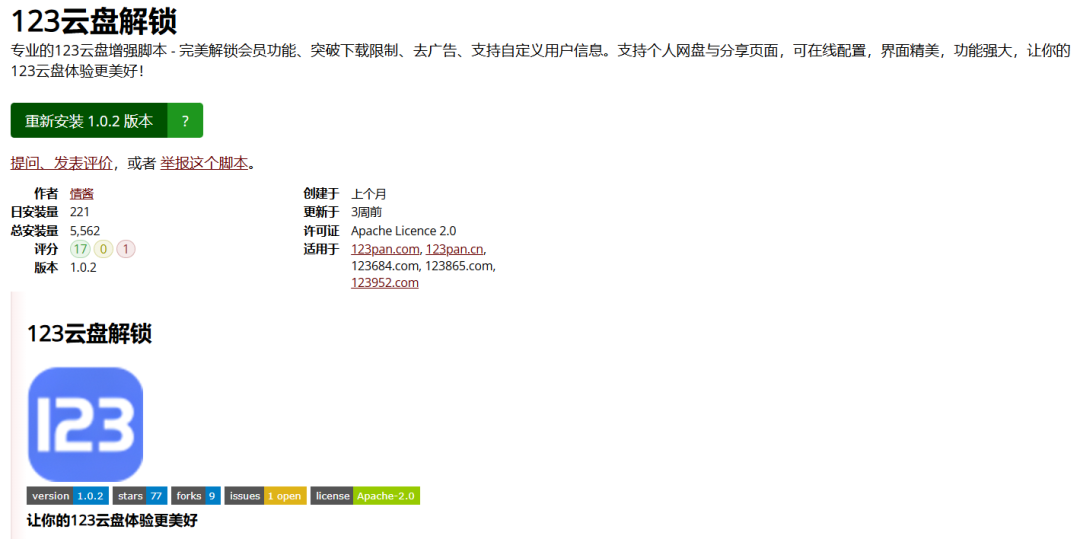Click the license Apache-2.0 badge
This screenshot has width=1080, height=539.
click(366, 496)
